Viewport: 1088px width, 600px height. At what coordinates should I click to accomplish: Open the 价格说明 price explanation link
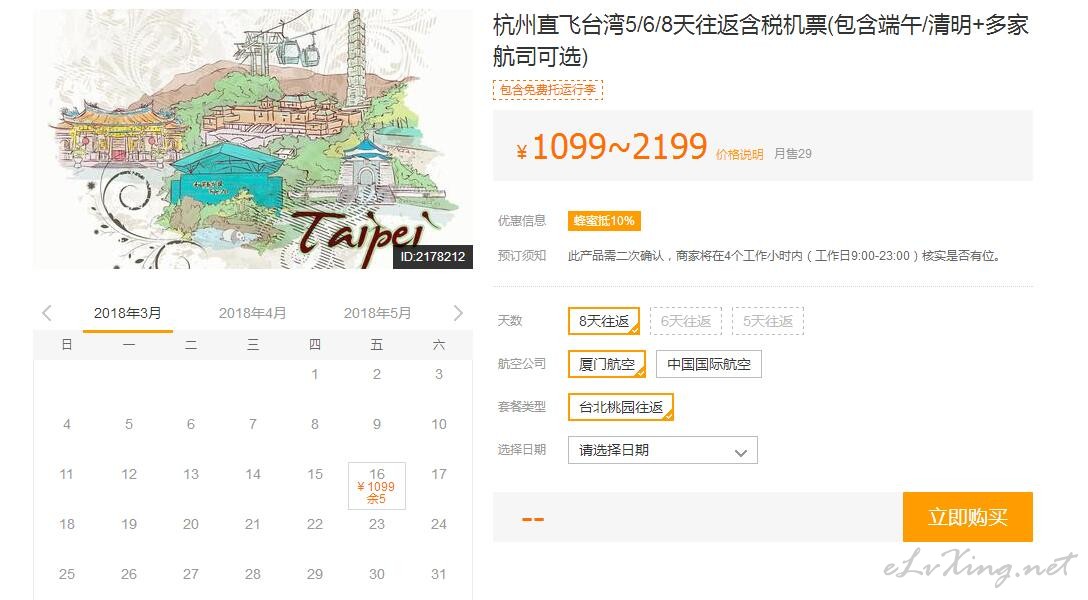point(740,155)
